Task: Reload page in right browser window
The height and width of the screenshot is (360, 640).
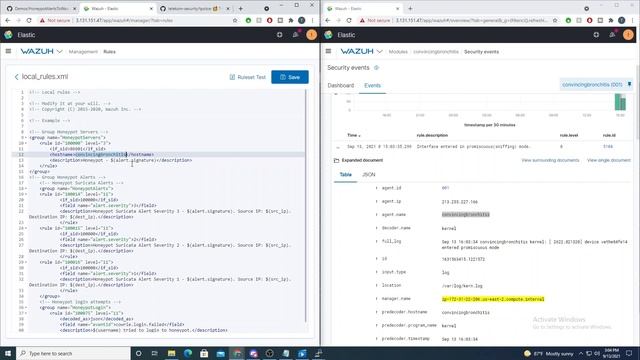Action: click(349, 20)
